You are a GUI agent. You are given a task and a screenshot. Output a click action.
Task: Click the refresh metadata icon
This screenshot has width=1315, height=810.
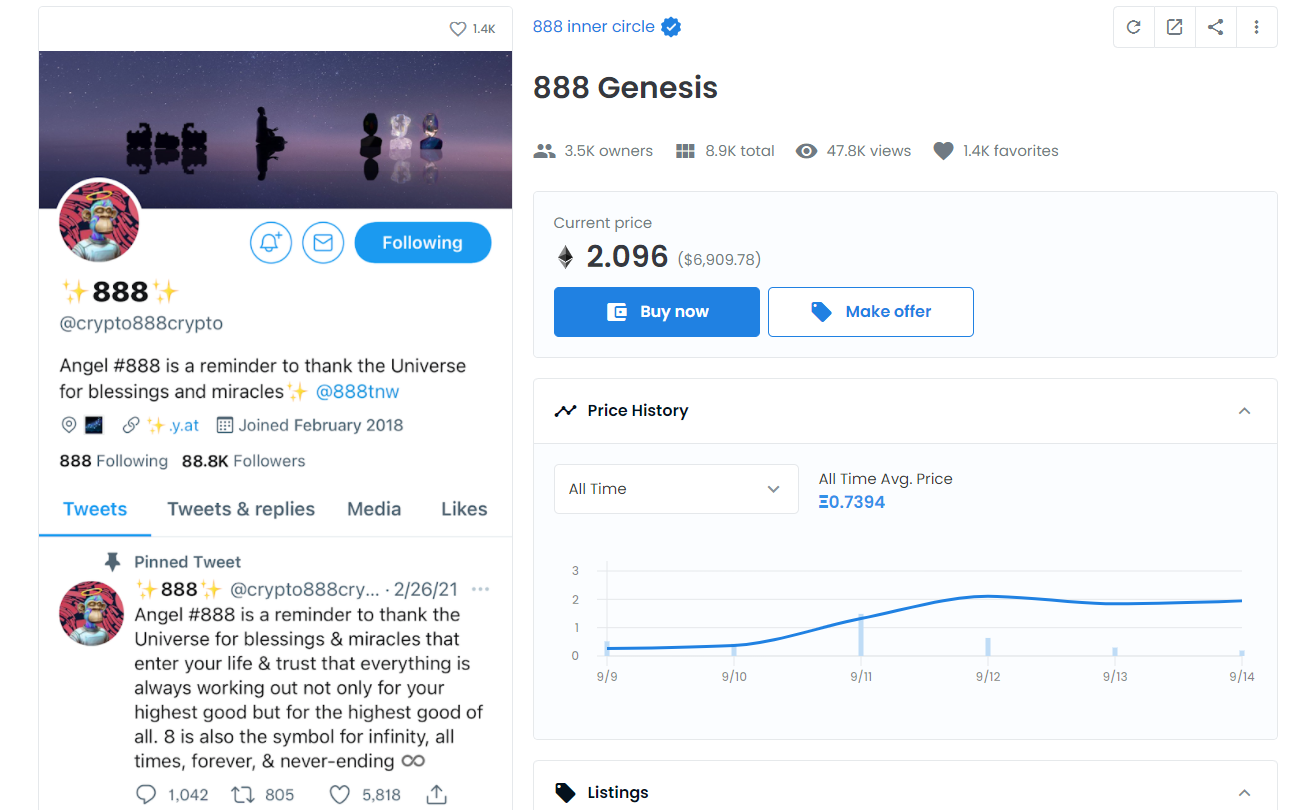point(1134,27)
